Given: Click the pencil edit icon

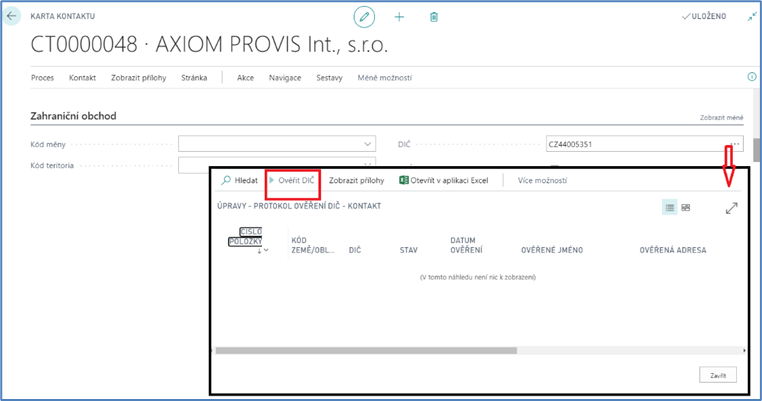Looking at the screenshot, I should coord(364,17).
